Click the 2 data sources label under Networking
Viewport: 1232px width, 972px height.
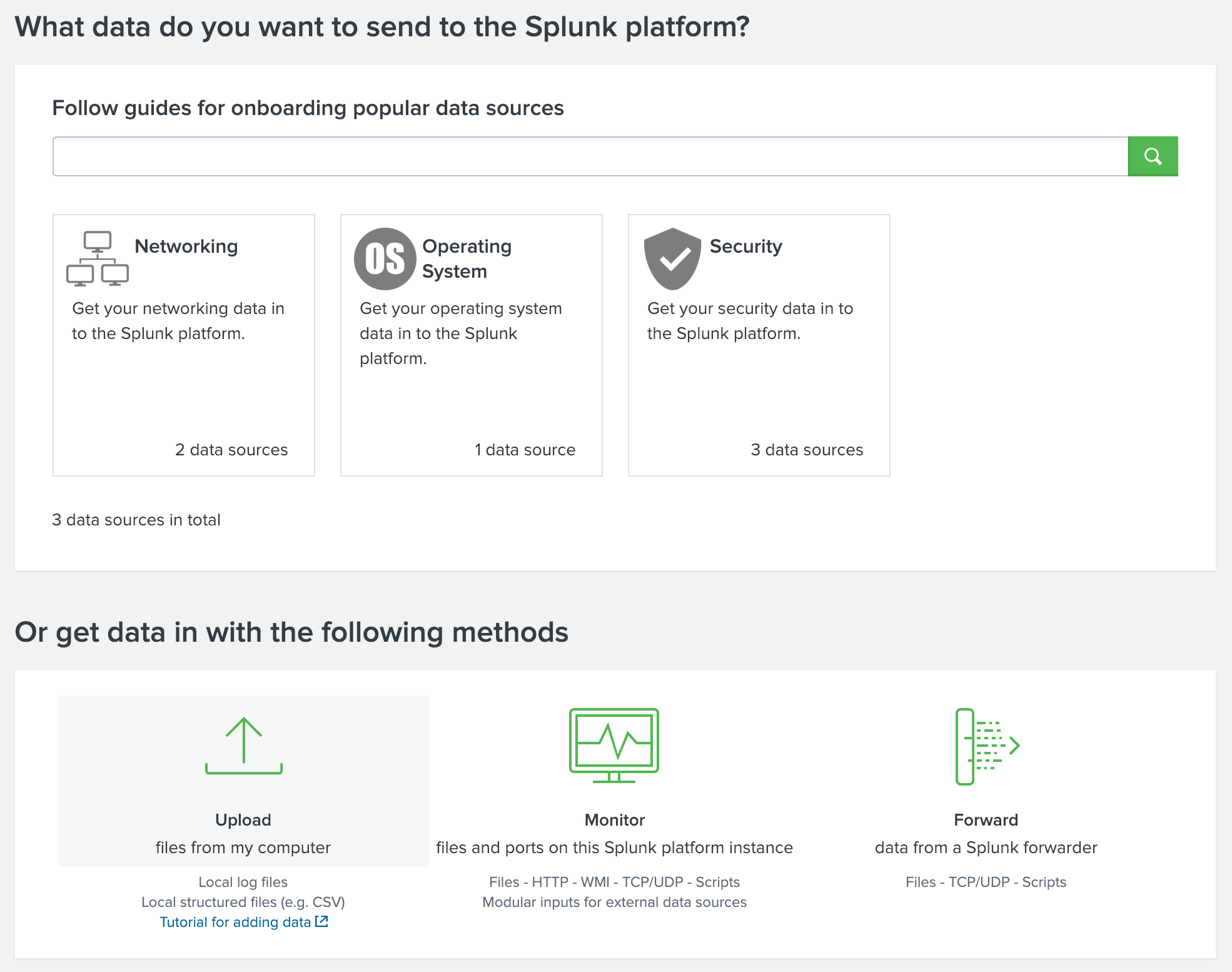point(231,449)
